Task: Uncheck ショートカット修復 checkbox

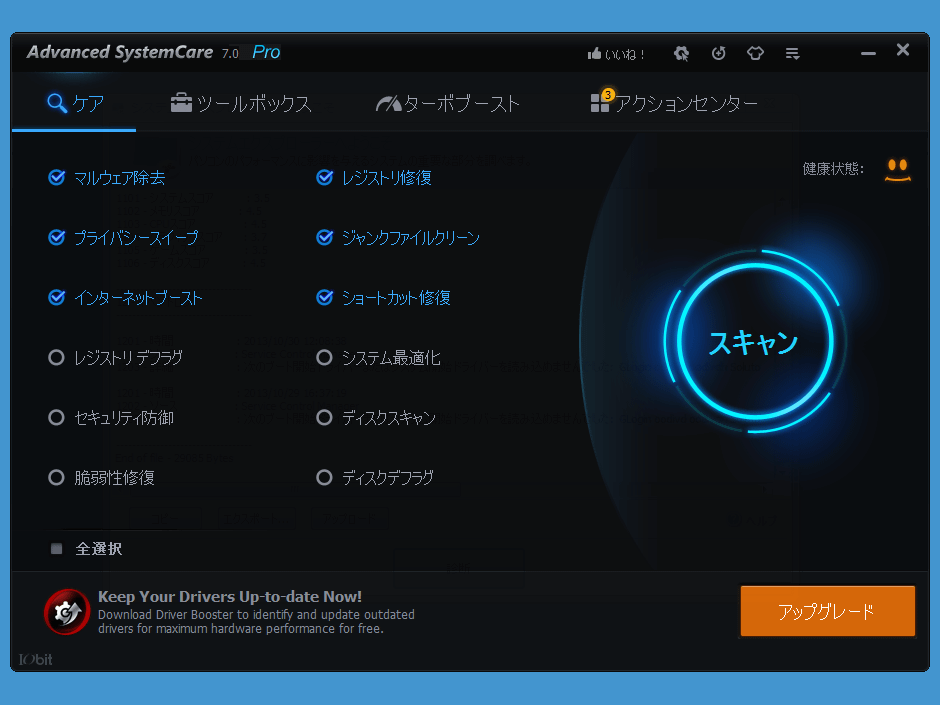Action: pyautogui.click(x=324, y=297)
